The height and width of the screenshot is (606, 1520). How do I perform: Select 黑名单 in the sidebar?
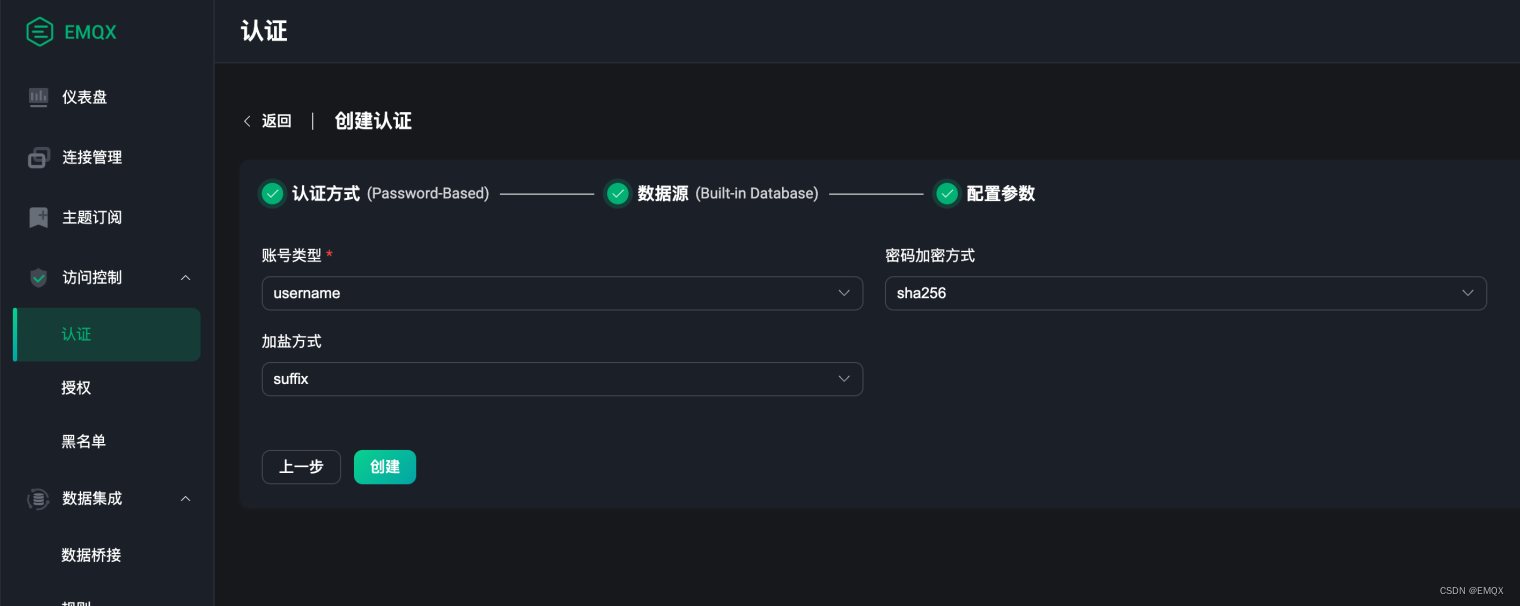click(x=84, y=441)
